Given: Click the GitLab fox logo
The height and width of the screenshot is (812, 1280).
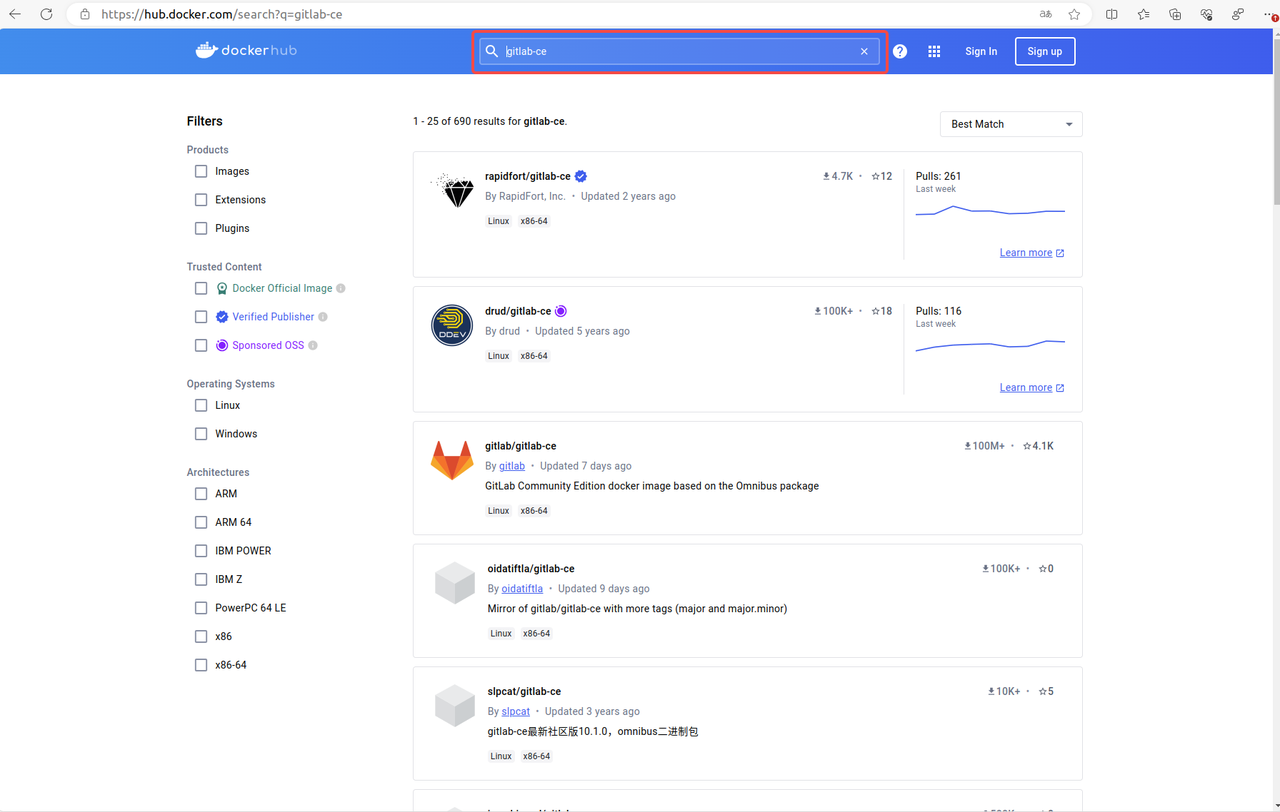Looking at the screenshot, I should [x=452, y=460].
